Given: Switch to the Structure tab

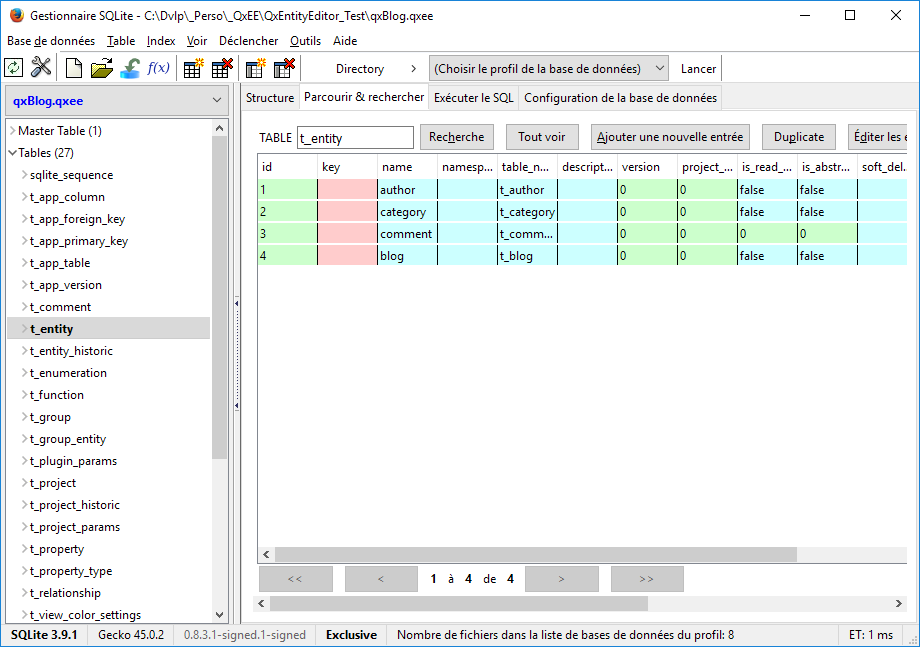Looking at the screenshot, I should click(270, 98).
